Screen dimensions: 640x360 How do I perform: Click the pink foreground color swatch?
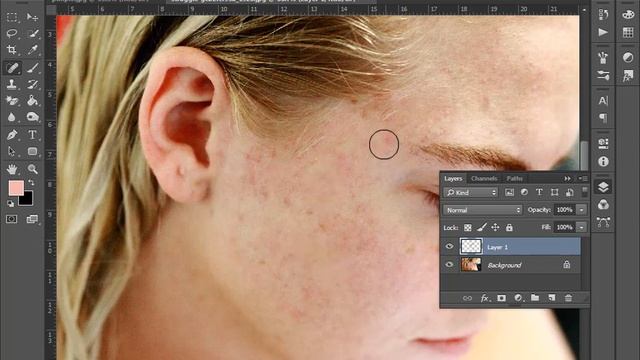point(16,188)
